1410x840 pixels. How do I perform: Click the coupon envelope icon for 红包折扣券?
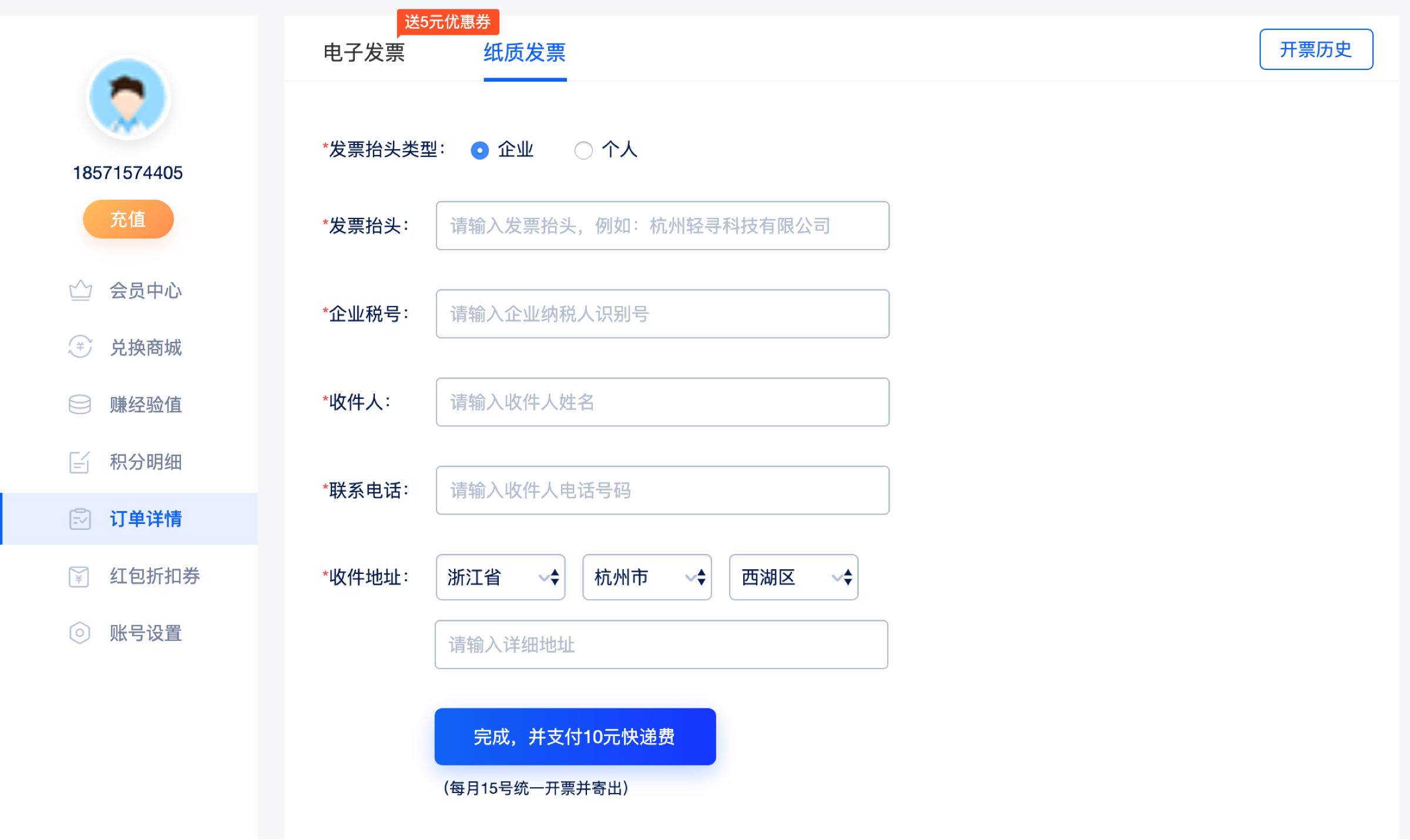pos(79,576)
